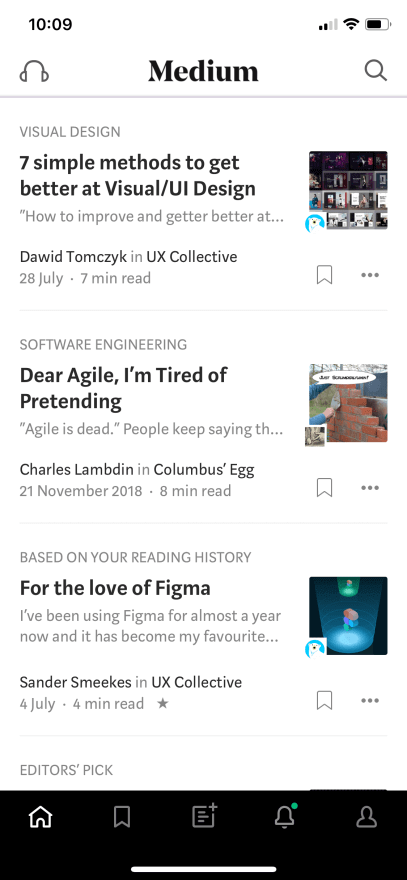Open notifications bell icon

point(285,816)
